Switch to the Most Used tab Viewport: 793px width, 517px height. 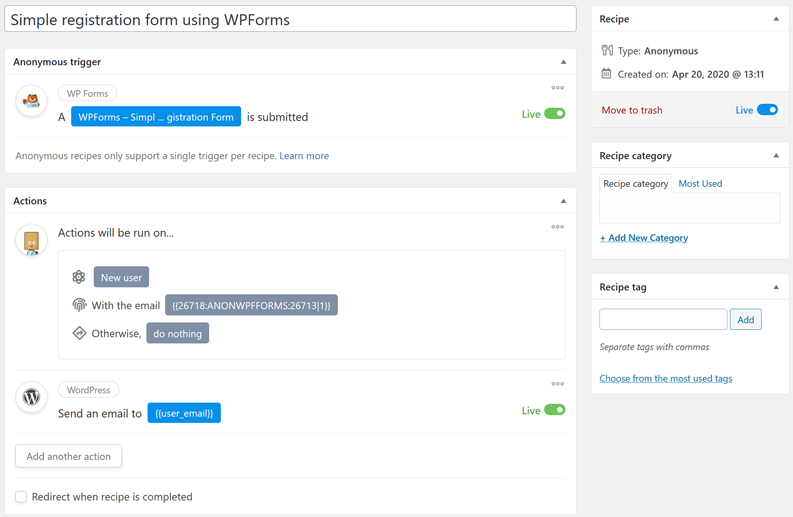pos(700,184)
